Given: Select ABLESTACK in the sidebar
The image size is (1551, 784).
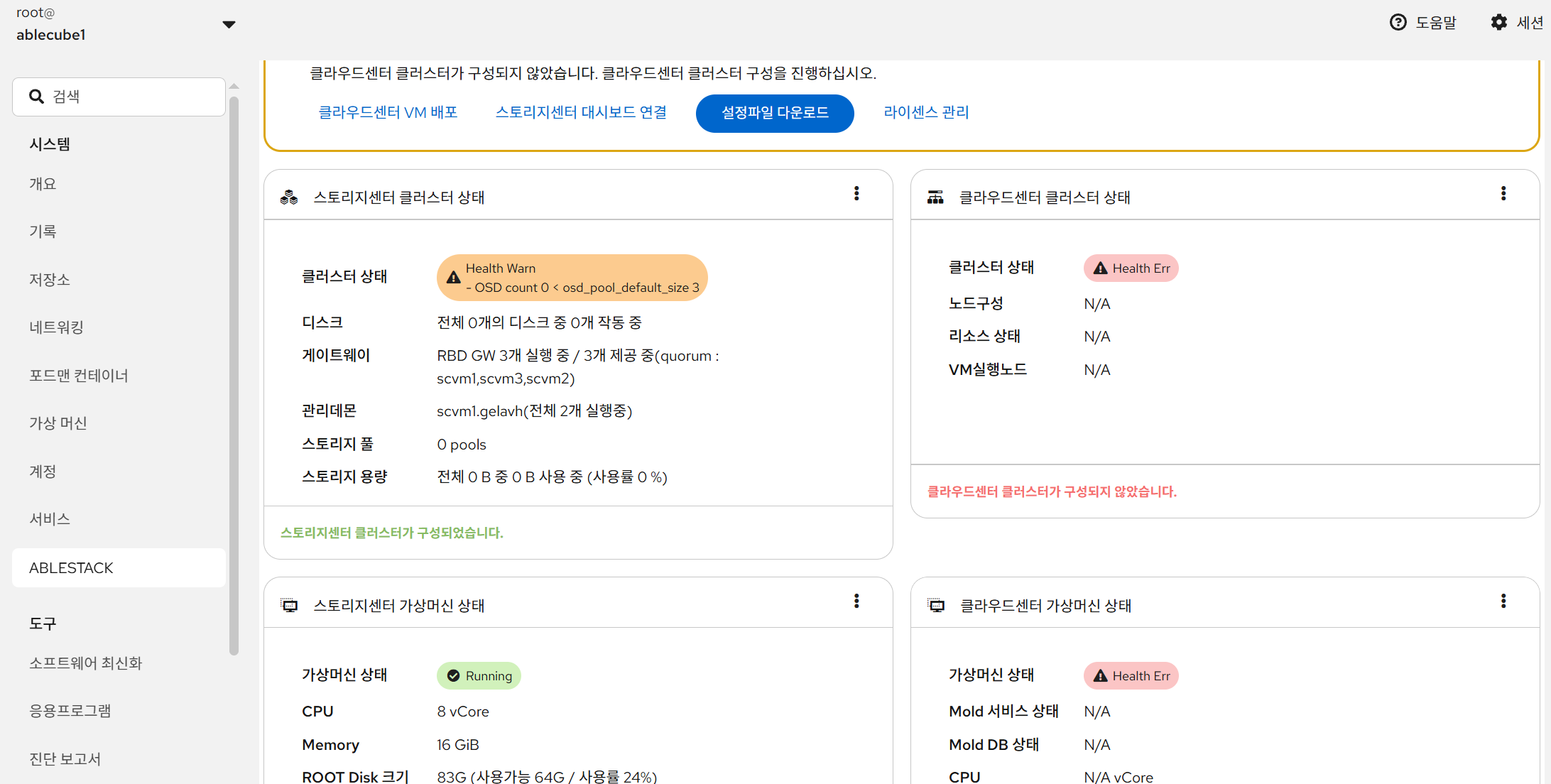Looking at the screenshot, I should pyautogui.click(x=119, y=568).
